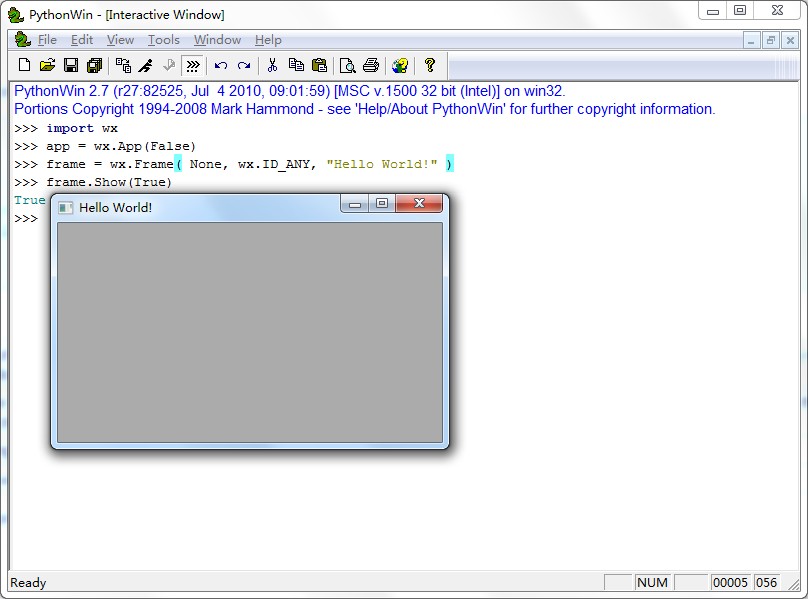Click the grayed Check/Import module icon
Screen dimensions: 808x599
click(169, 65)
